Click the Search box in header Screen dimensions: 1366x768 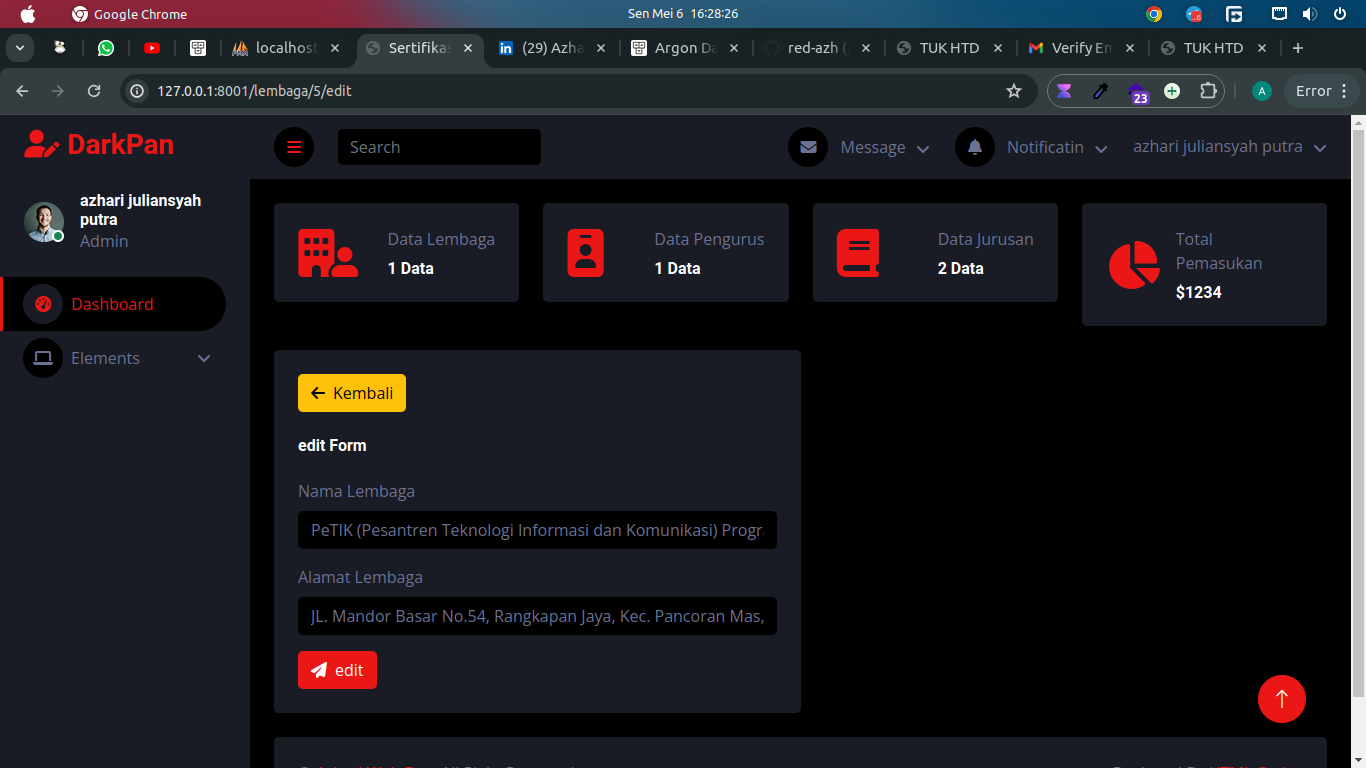click(439, 147)
